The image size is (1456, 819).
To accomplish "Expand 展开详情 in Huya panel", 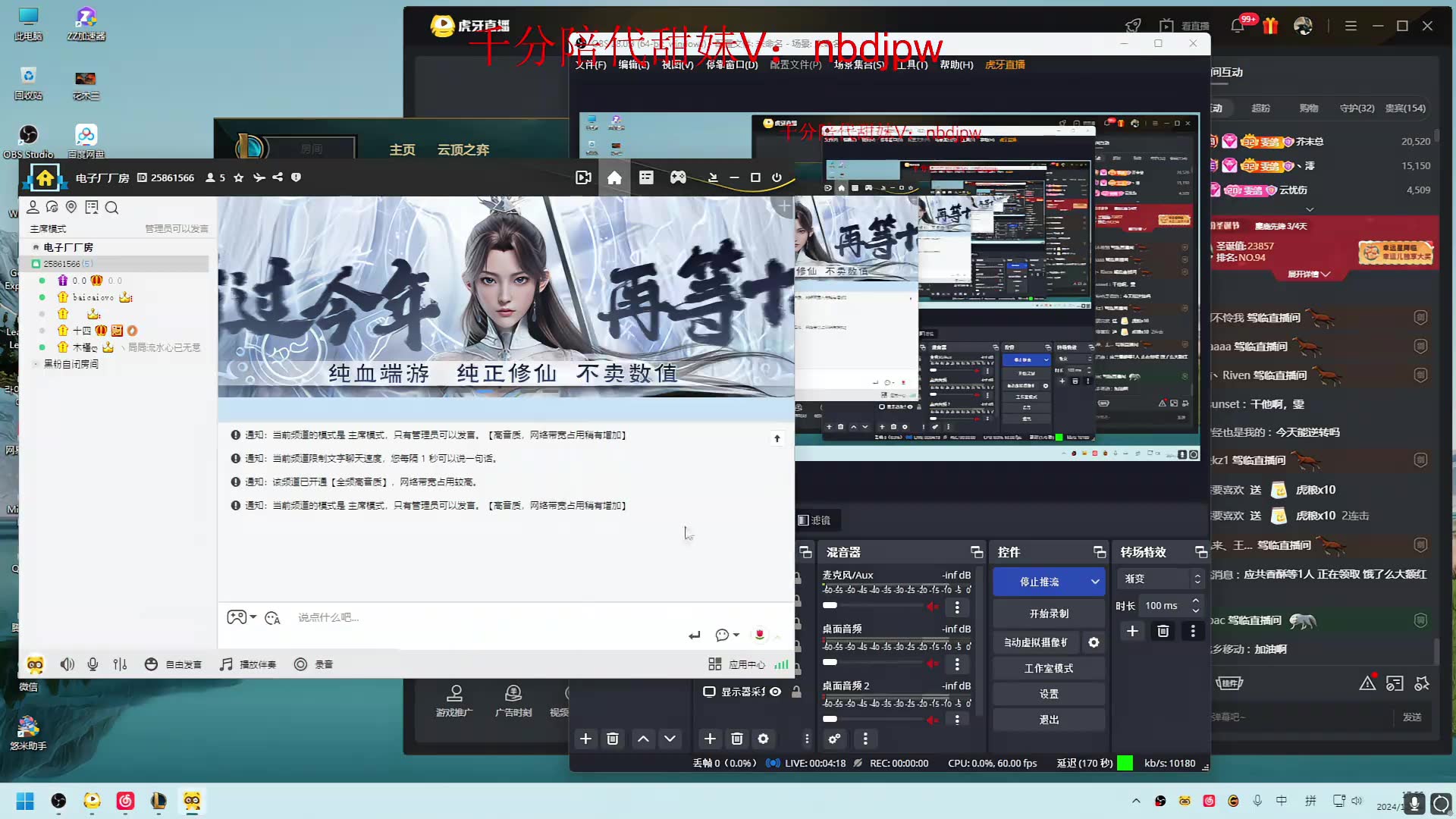I will click(x=1309, y=275).
